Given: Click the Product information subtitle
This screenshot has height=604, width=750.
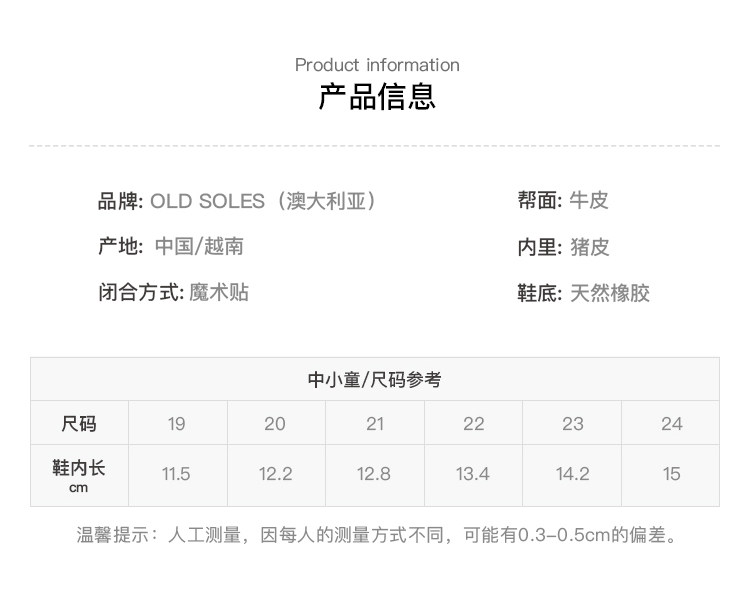Looking at the screenshot, I should 377,65.
